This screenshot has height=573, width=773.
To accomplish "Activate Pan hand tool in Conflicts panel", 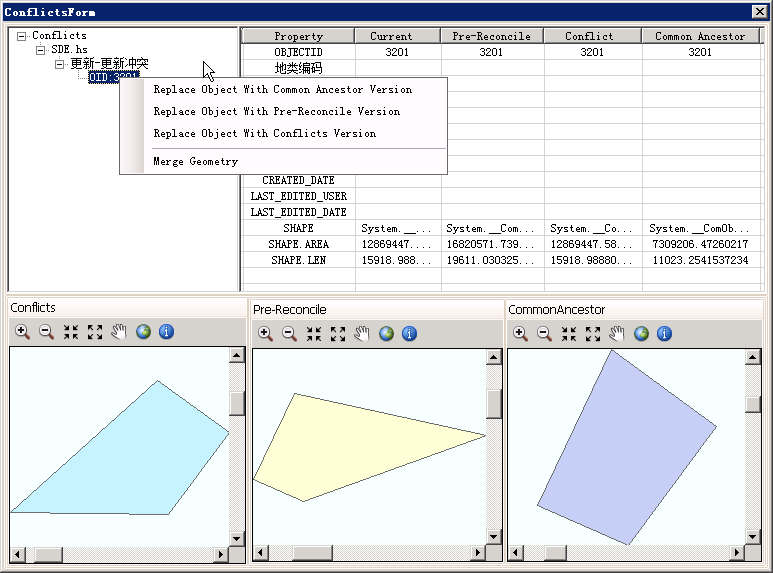I will click(x=119, y=332).
